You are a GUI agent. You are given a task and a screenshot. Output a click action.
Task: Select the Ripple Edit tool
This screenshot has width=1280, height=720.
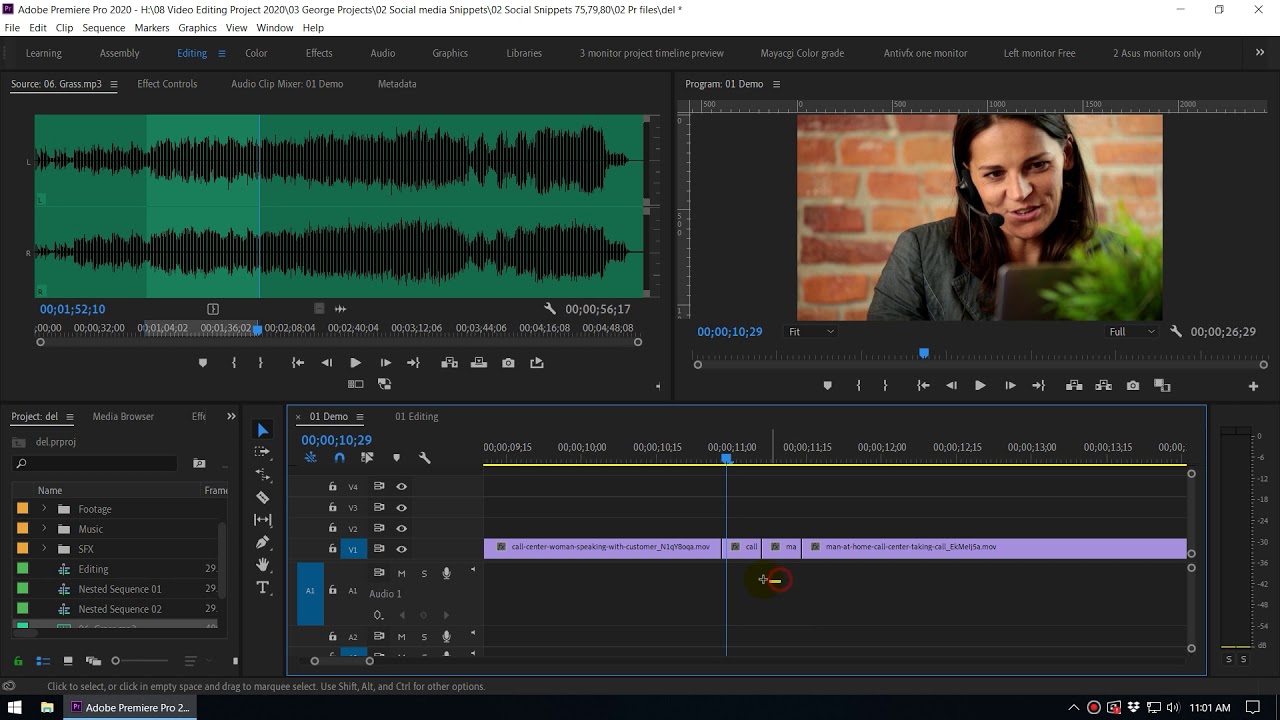click(262, 475)
